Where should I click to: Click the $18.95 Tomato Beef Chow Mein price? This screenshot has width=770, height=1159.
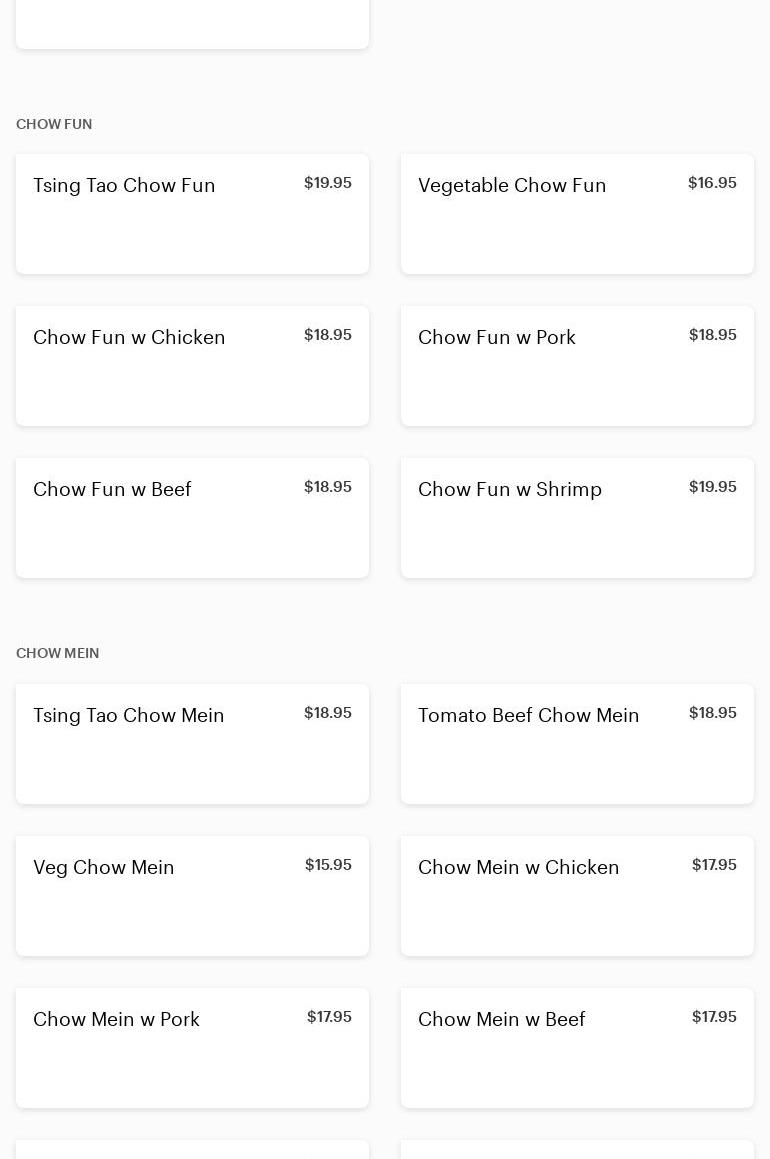712,713
